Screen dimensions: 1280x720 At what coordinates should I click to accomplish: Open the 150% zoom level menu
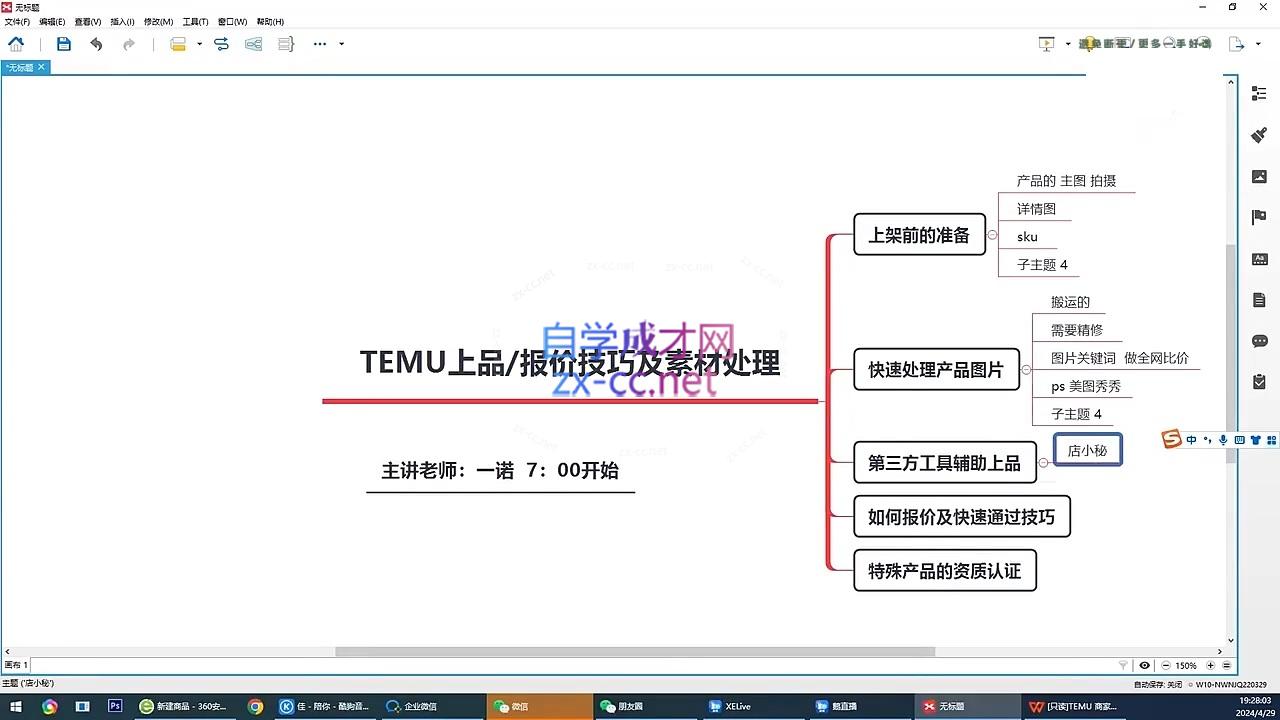[1186, 665]
